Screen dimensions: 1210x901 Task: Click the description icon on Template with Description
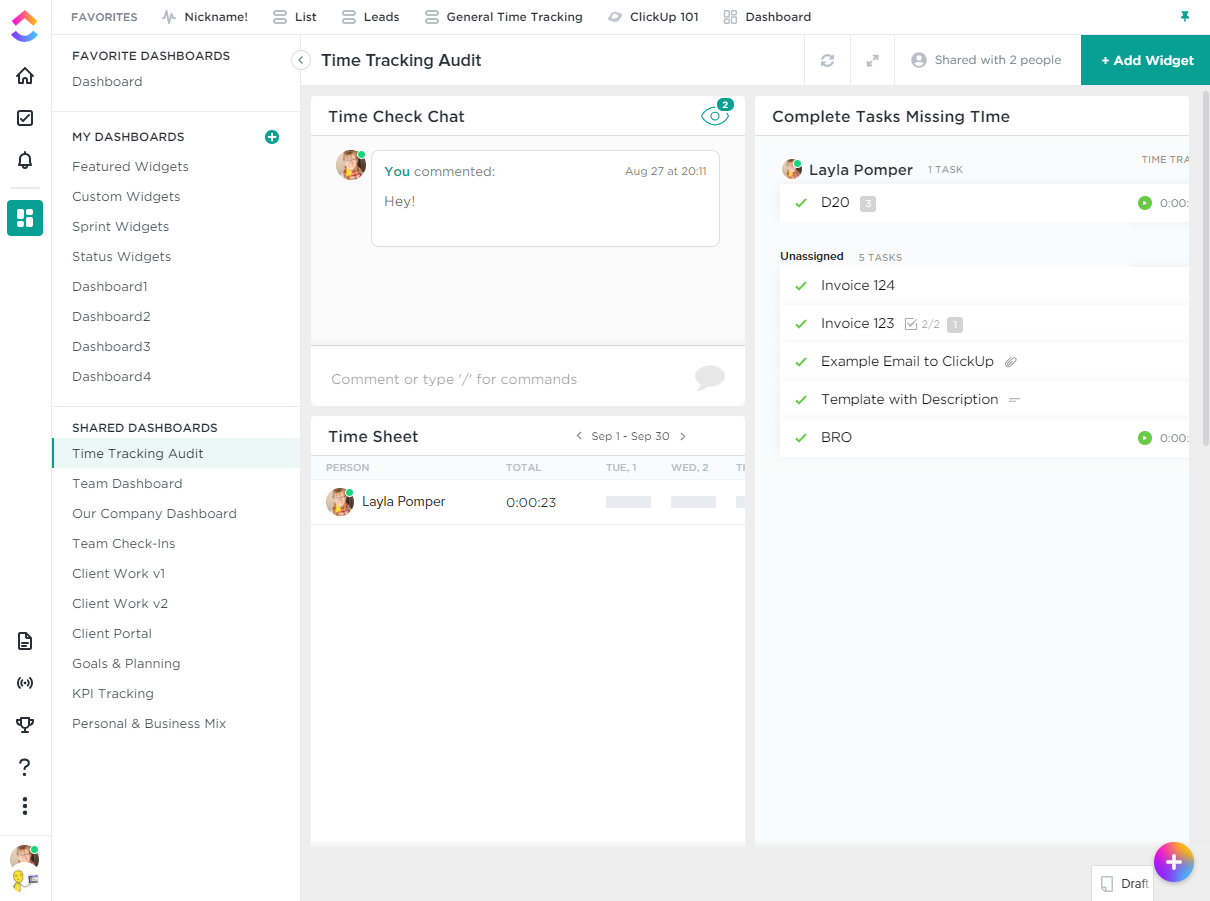point(1015,400)
